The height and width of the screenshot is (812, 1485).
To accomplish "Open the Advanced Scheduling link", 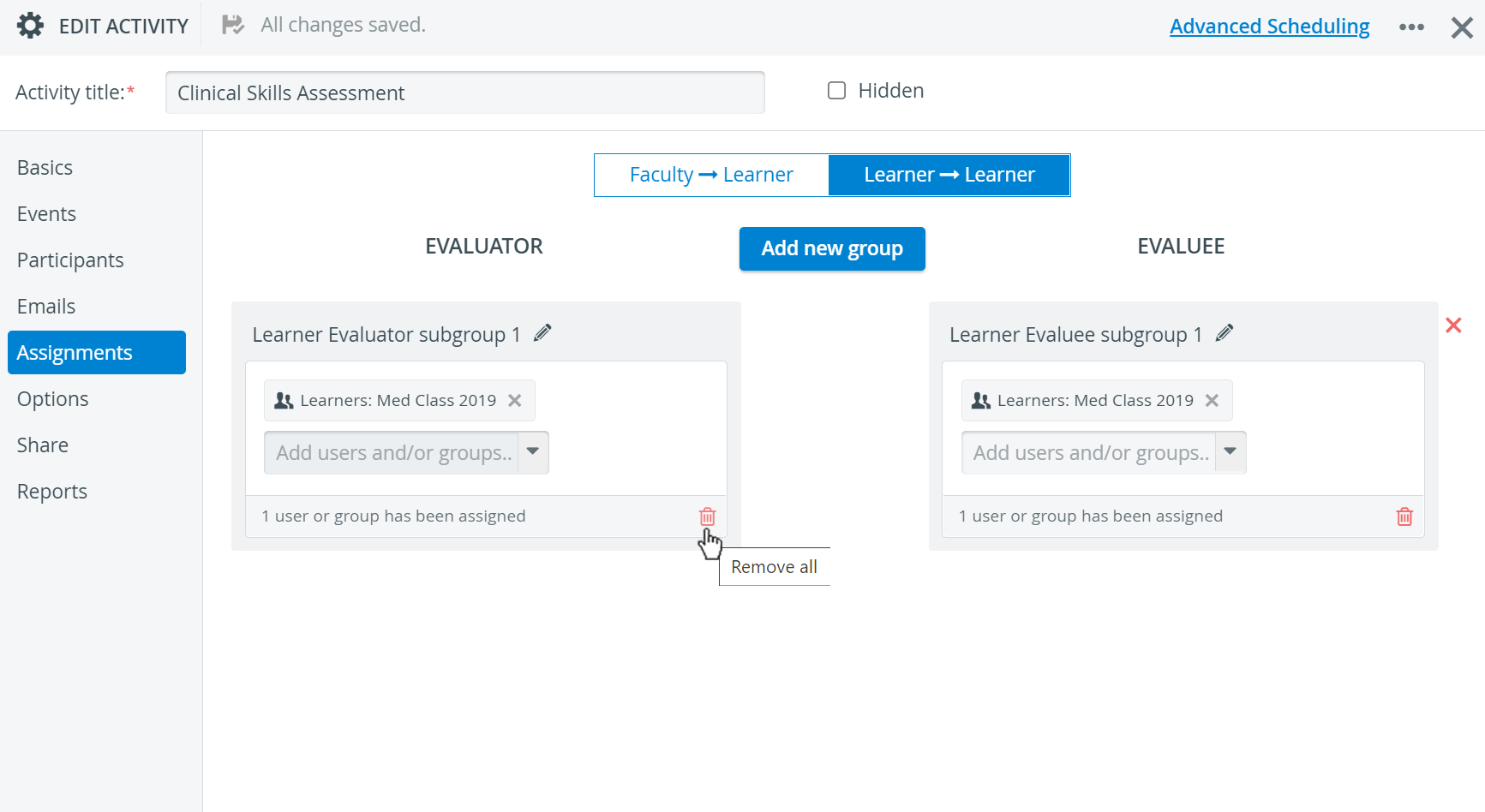I will [x=1270, y=27].
